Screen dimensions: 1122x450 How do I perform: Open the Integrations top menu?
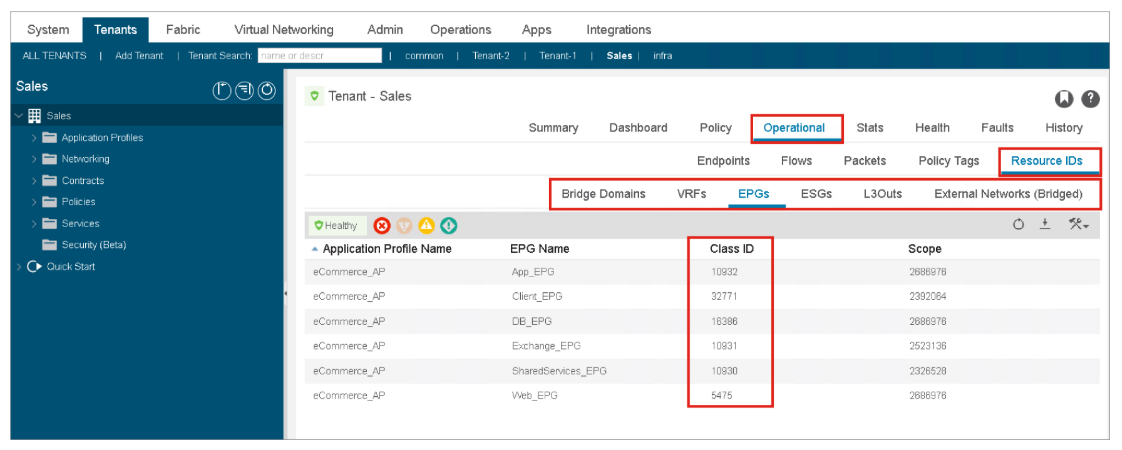tap(619, 29)
